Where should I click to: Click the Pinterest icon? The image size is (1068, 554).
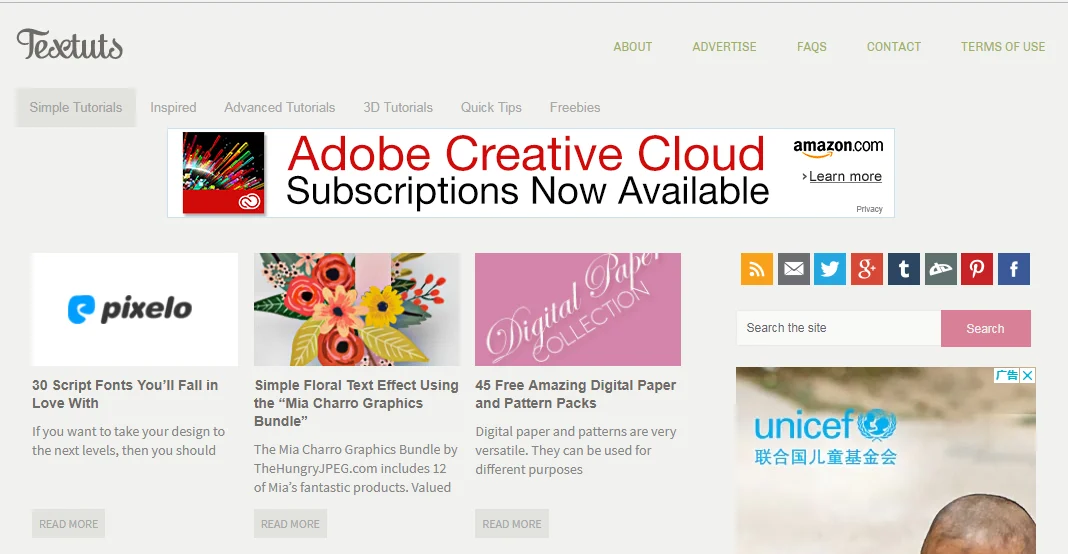pyautogui.click(x=977, y=269)
